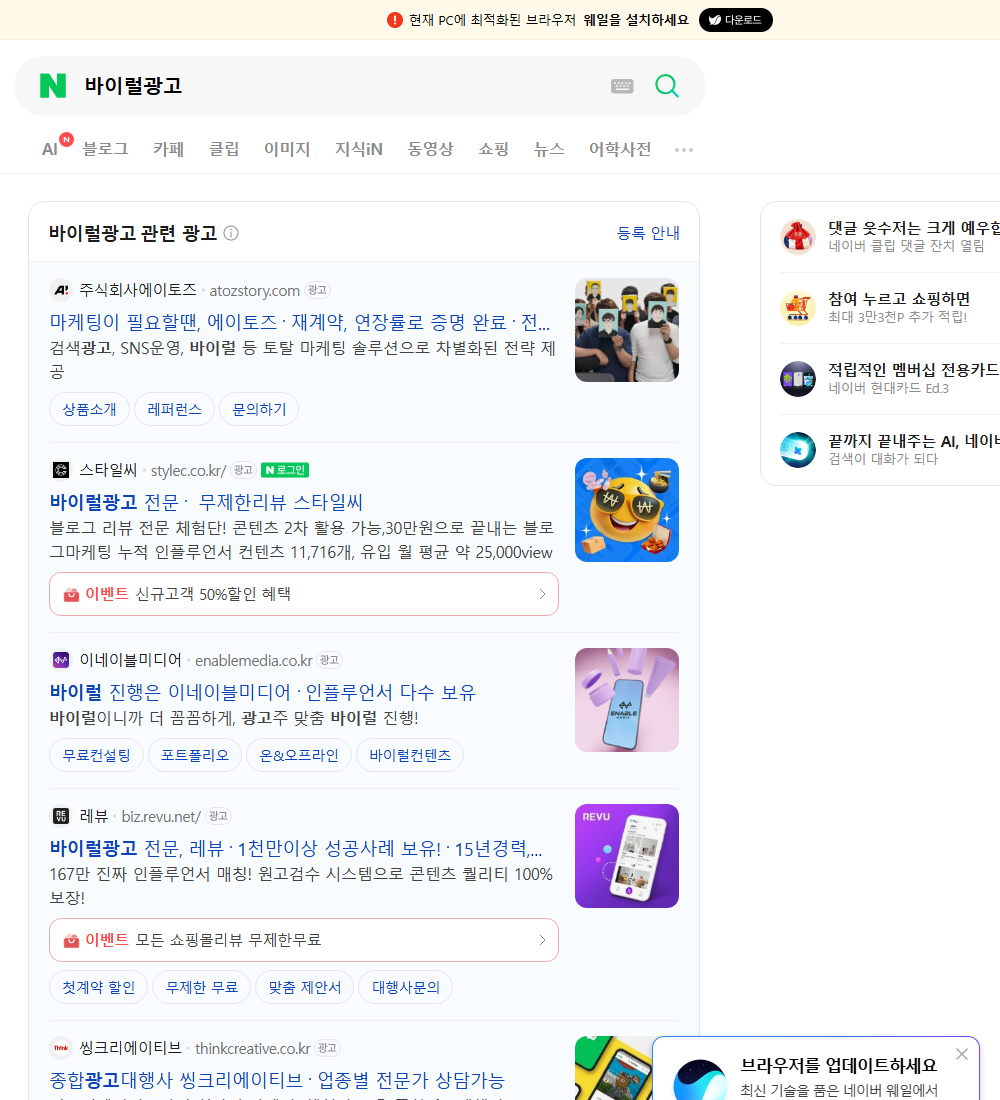Open the atozstory.com URL text
Image resolution: width=1000 pixels, height=1100 pixels.
[x=254, y=290]
